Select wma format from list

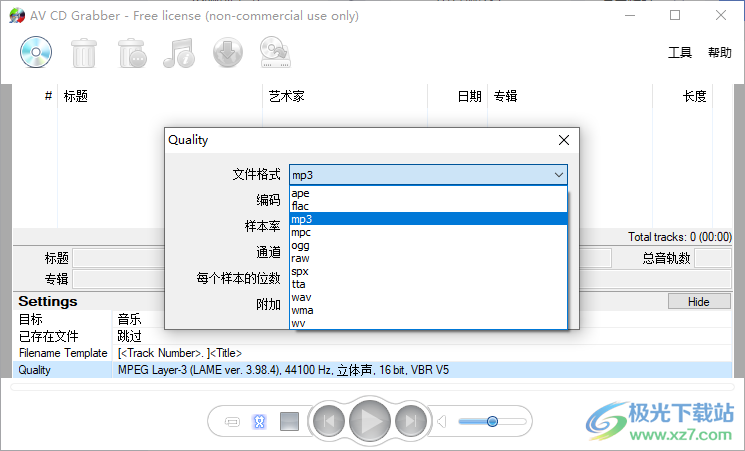(428, 310)
